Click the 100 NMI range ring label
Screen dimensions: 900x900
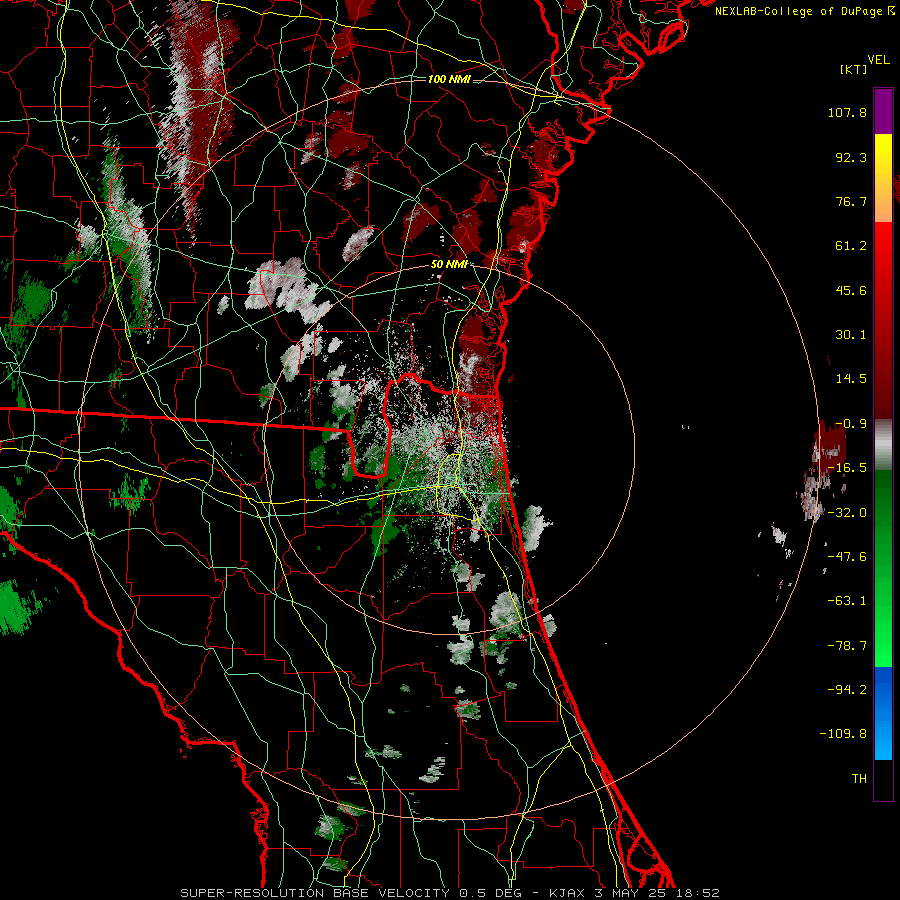[x=449, y=79]
